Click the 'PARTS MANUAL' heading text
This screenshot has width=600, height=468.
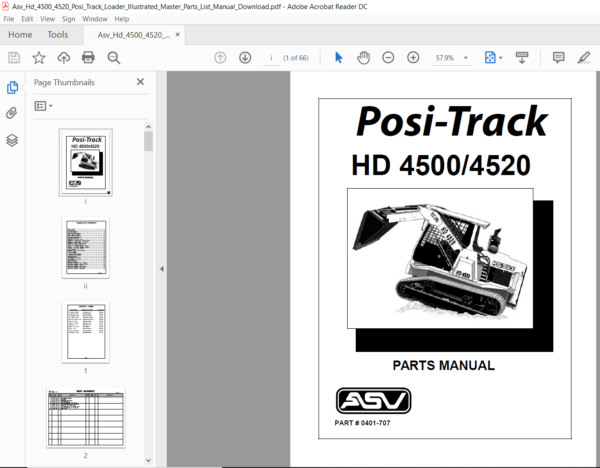coord(443,365)
